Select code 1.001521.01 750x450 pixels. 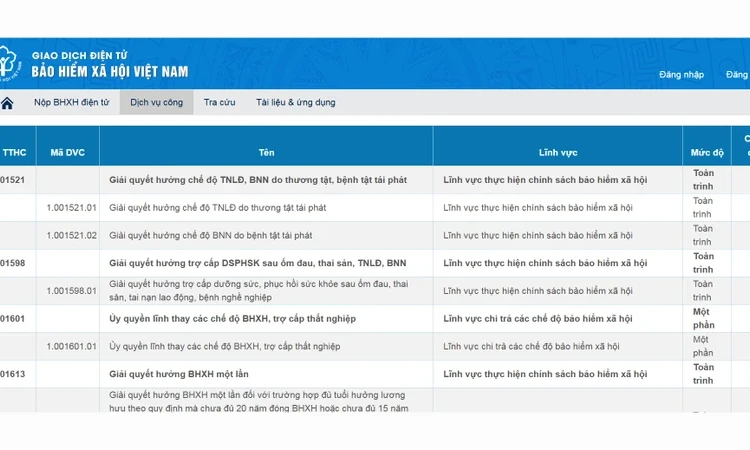click(x=71, y=208)
